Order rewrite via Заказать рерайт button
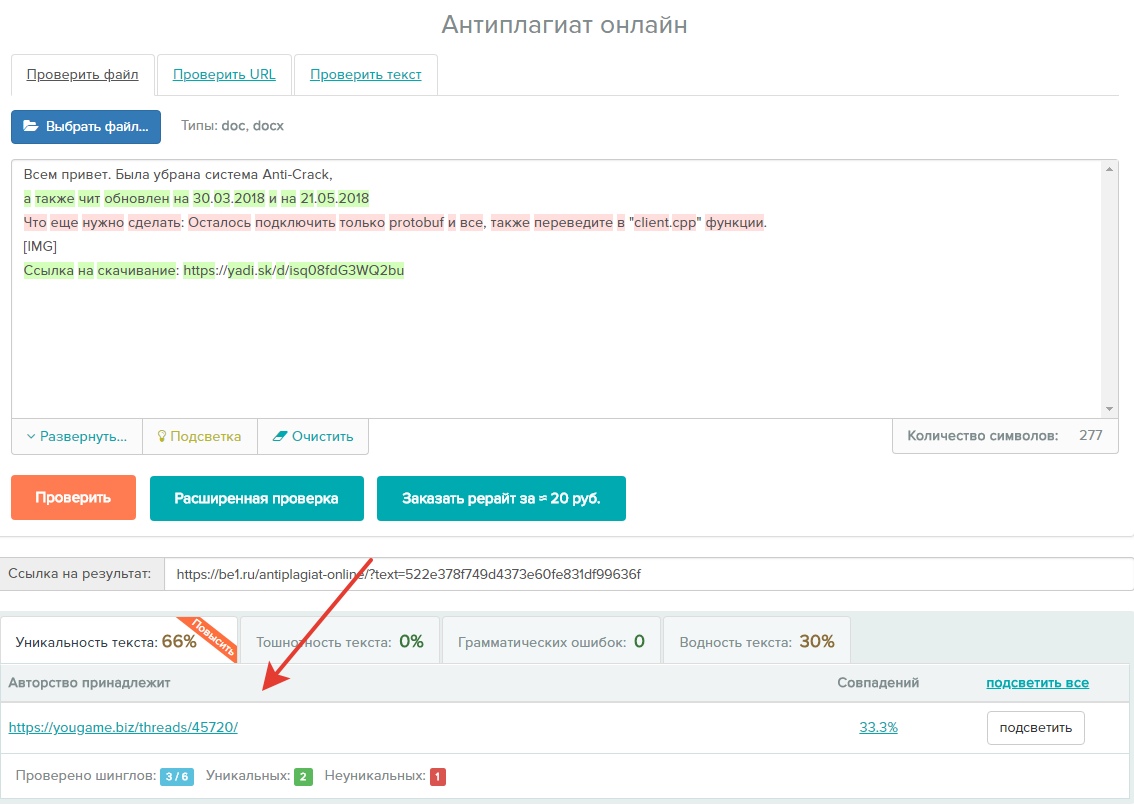The height and width of the screenshot is (805, 1134). (501, 498)
